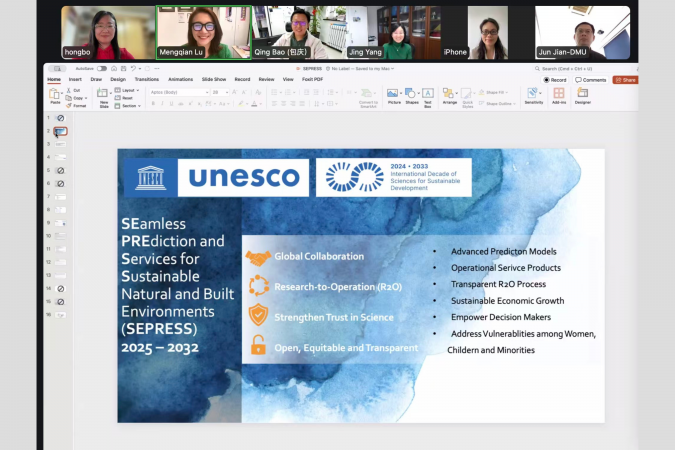The image size is (675, 450).
Task: Select slide 9 thumbnail
Action: (x=61, y=223)
